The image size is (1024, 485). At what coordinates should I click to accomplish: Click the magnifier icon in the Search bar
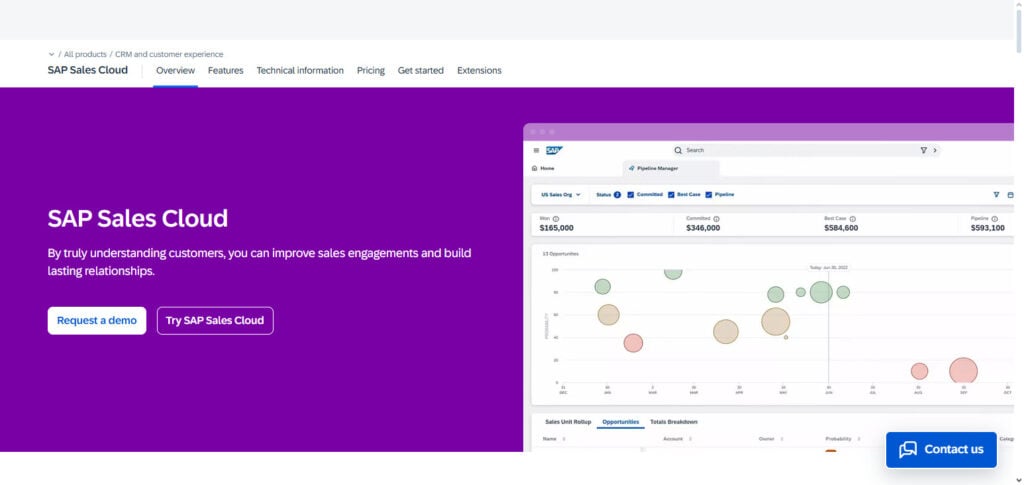tap(678, 150)
